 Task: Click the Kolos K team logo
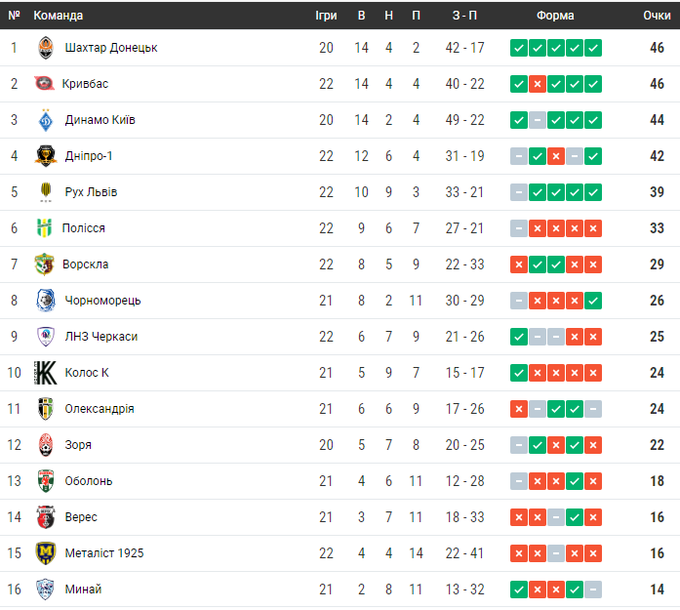44,372
